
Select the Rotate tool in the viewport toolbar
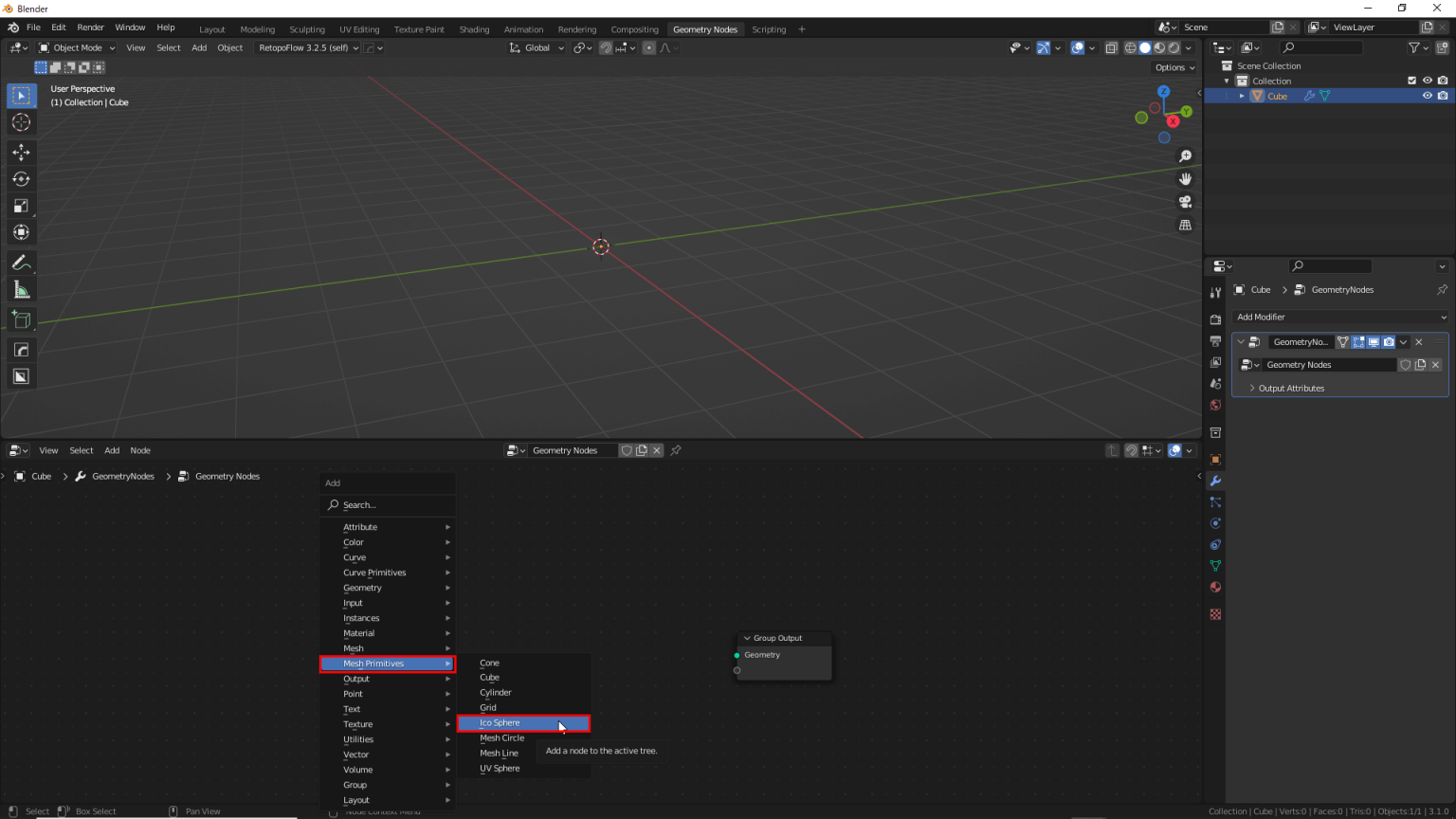point(22,178)
